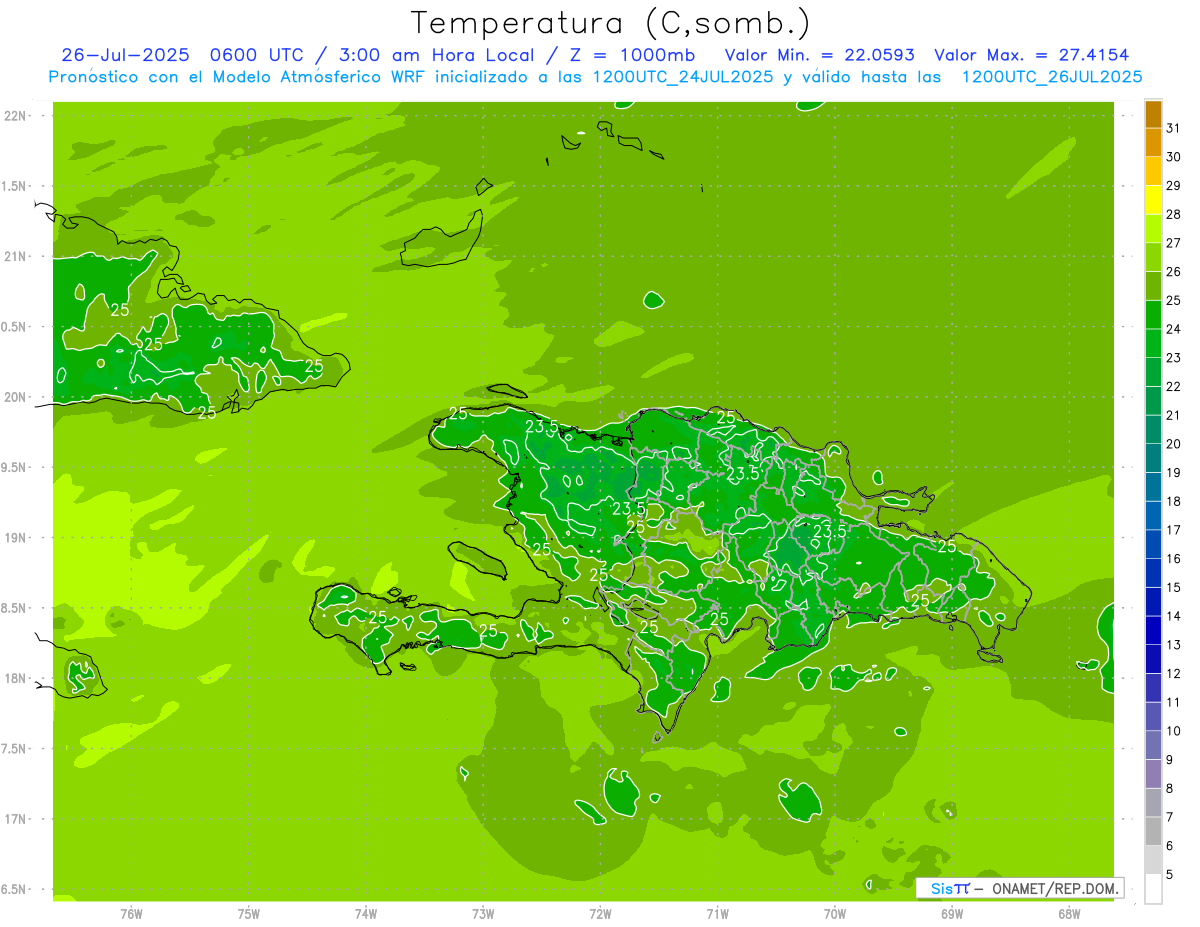The height and width of the screenshot is (927, 1200).
Task: Select the valid-until stamp "1200UTC_26JUL2025"
Action: point(1052,77)
